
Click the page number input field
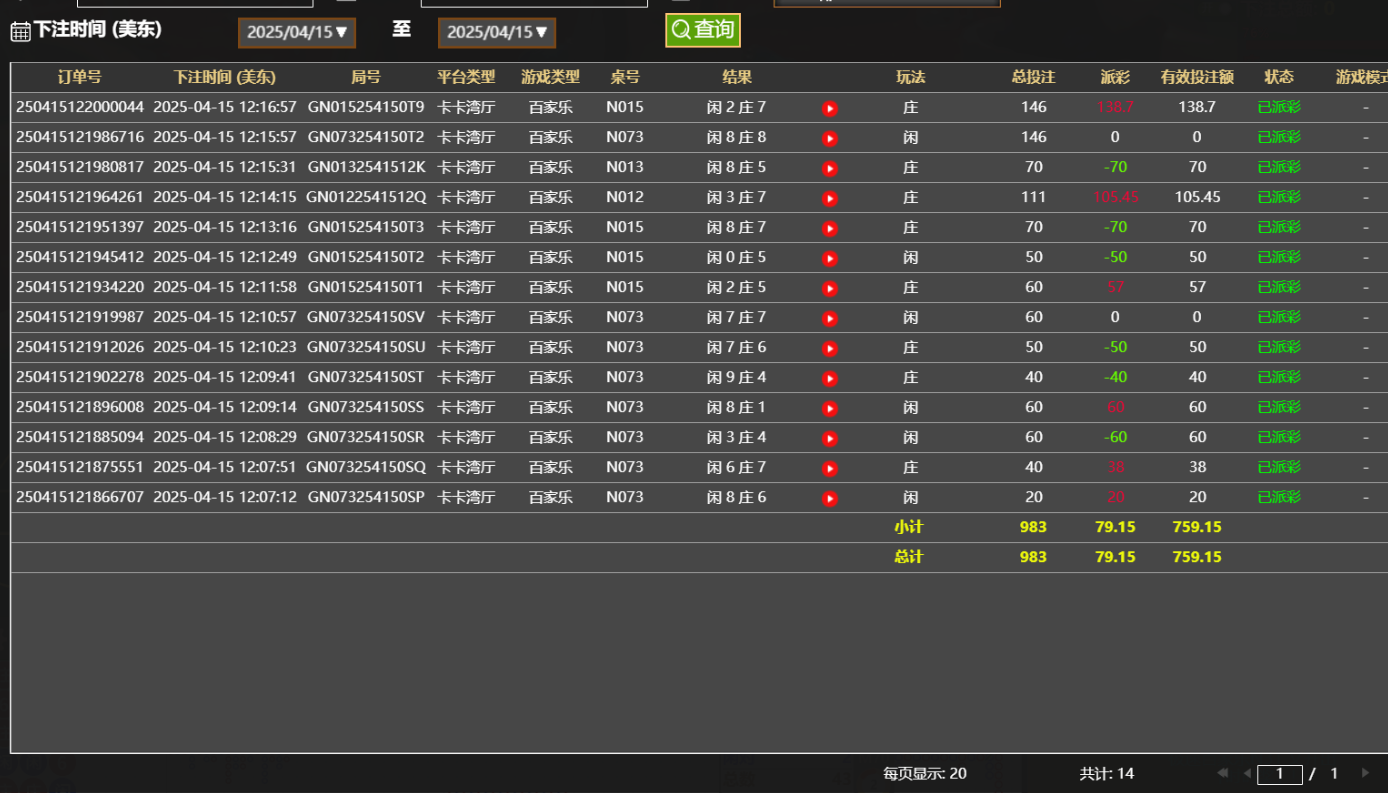coord(1279,773)
